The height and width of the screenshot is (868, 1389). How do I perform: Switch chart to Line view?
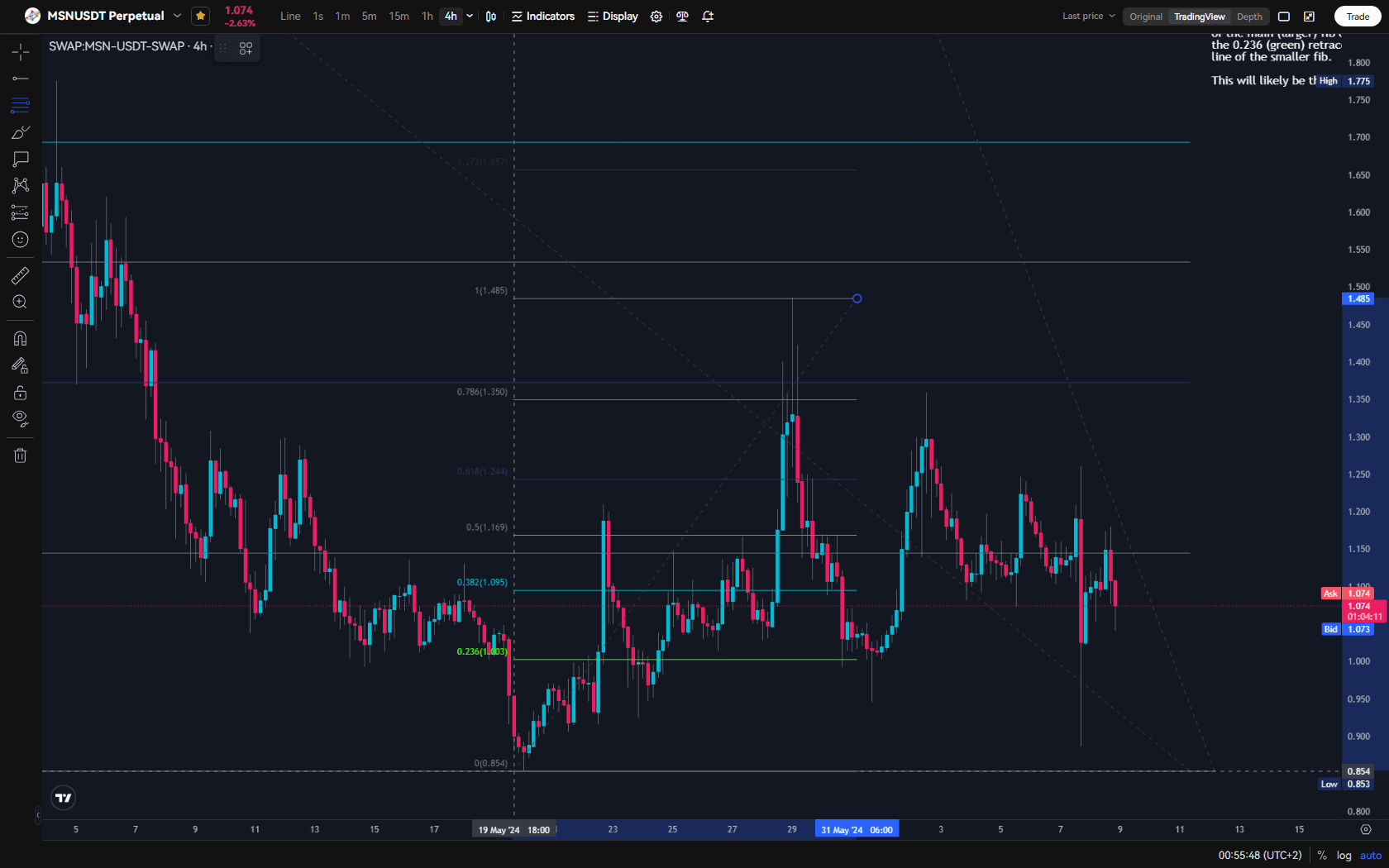290,17
